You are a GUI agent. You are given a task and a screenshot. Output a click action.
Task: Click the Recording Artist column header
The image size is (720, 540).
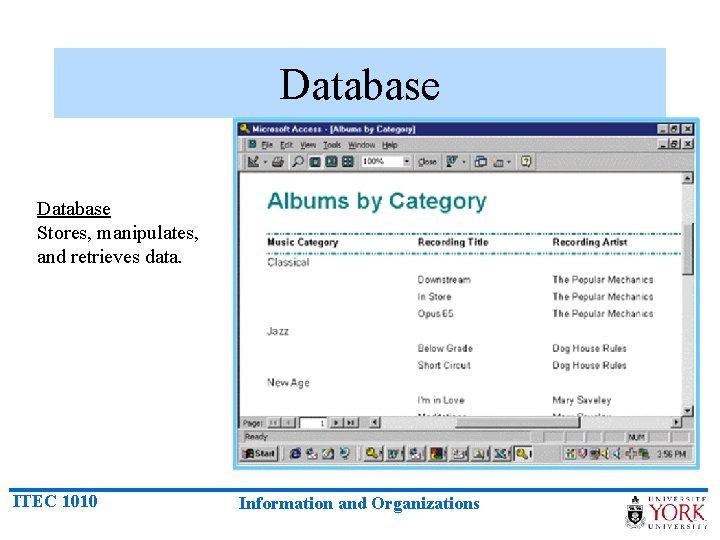pyautogui.click(x=590, y=242)
